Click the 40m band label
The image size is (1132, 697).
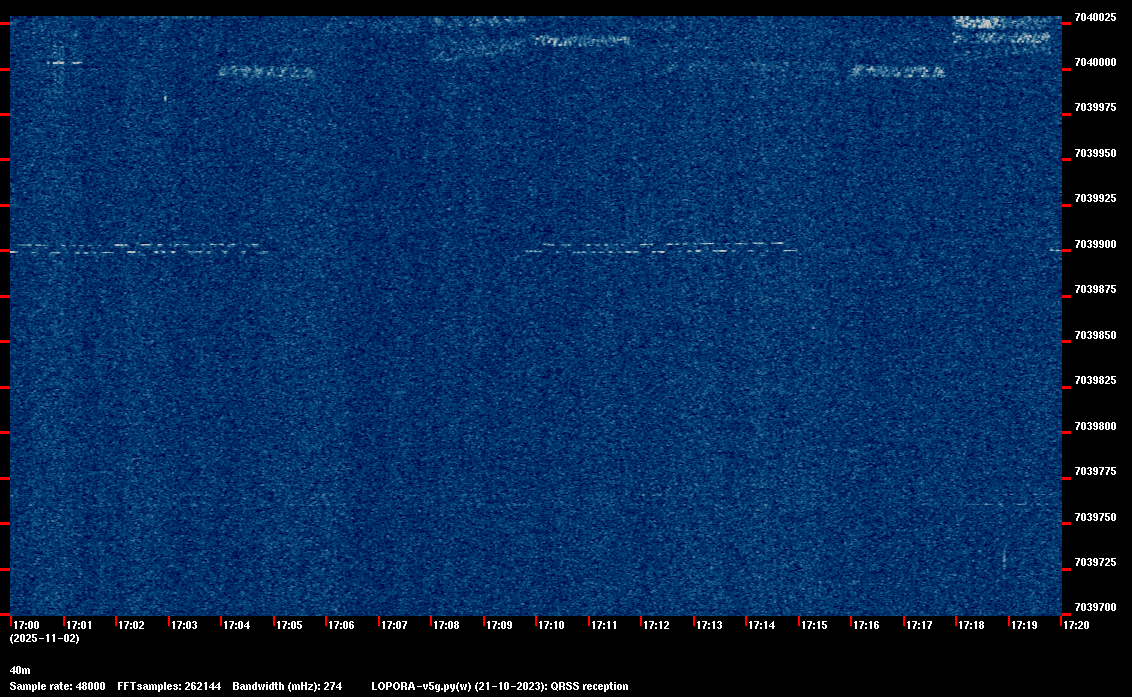[20, 670]
